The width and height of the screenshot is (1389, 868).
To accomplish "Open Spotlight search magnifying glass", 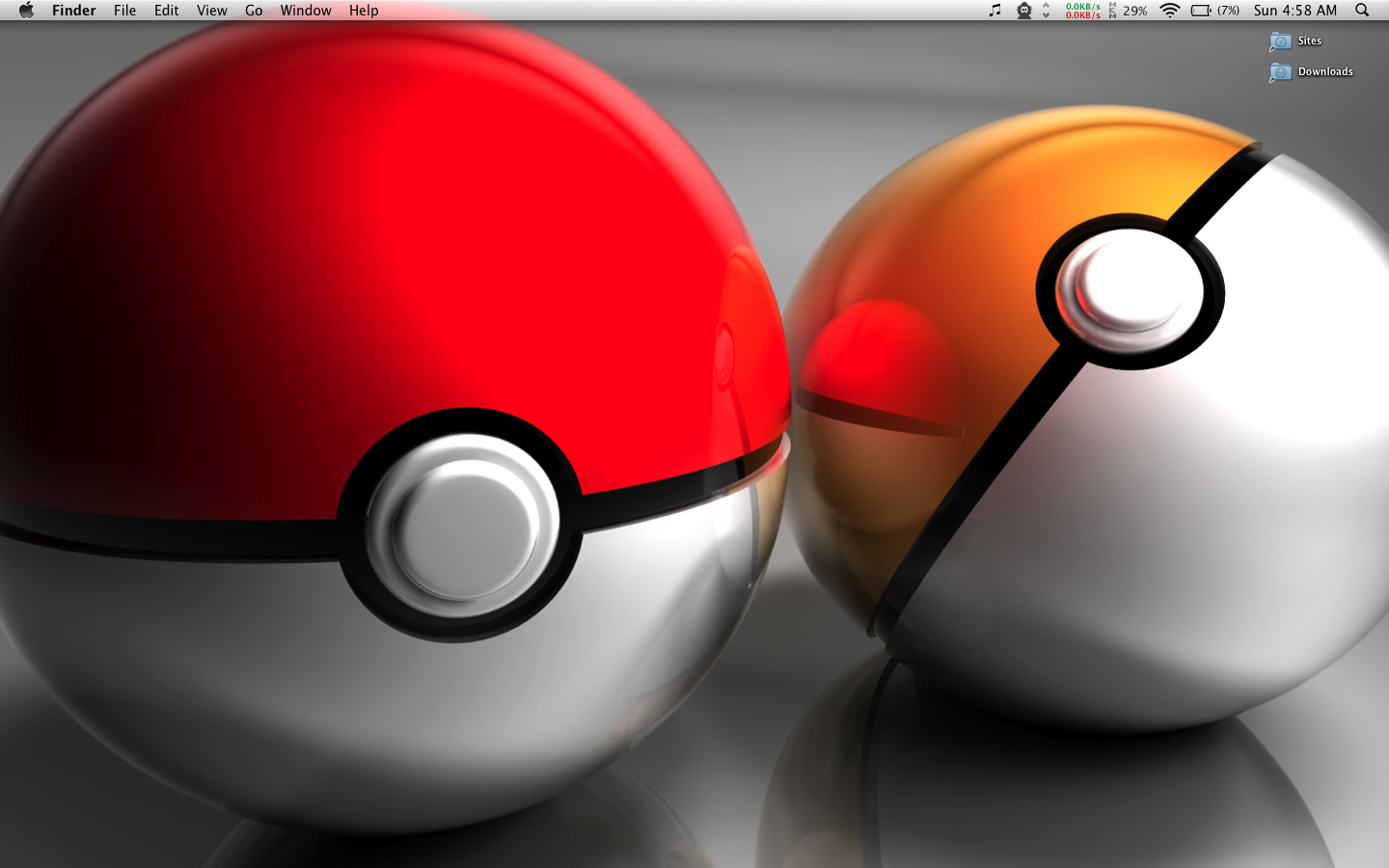I will [1362, 11].
